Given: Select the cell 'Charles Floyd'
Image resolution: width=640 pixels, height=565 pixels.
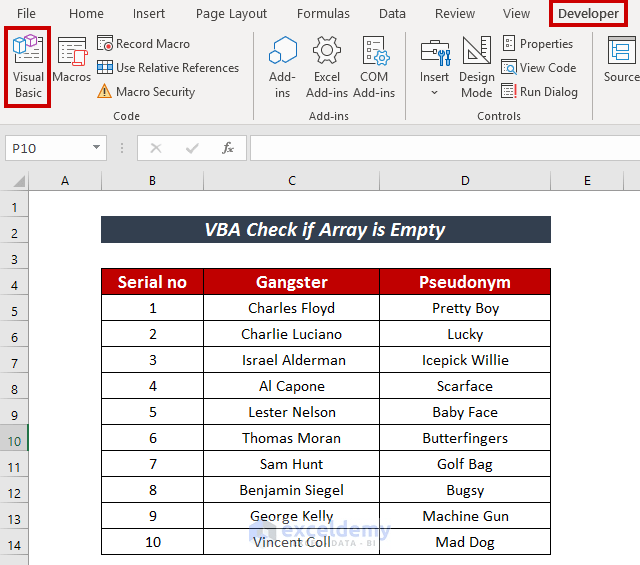Looking at the screenshot, I should [291, 308].
